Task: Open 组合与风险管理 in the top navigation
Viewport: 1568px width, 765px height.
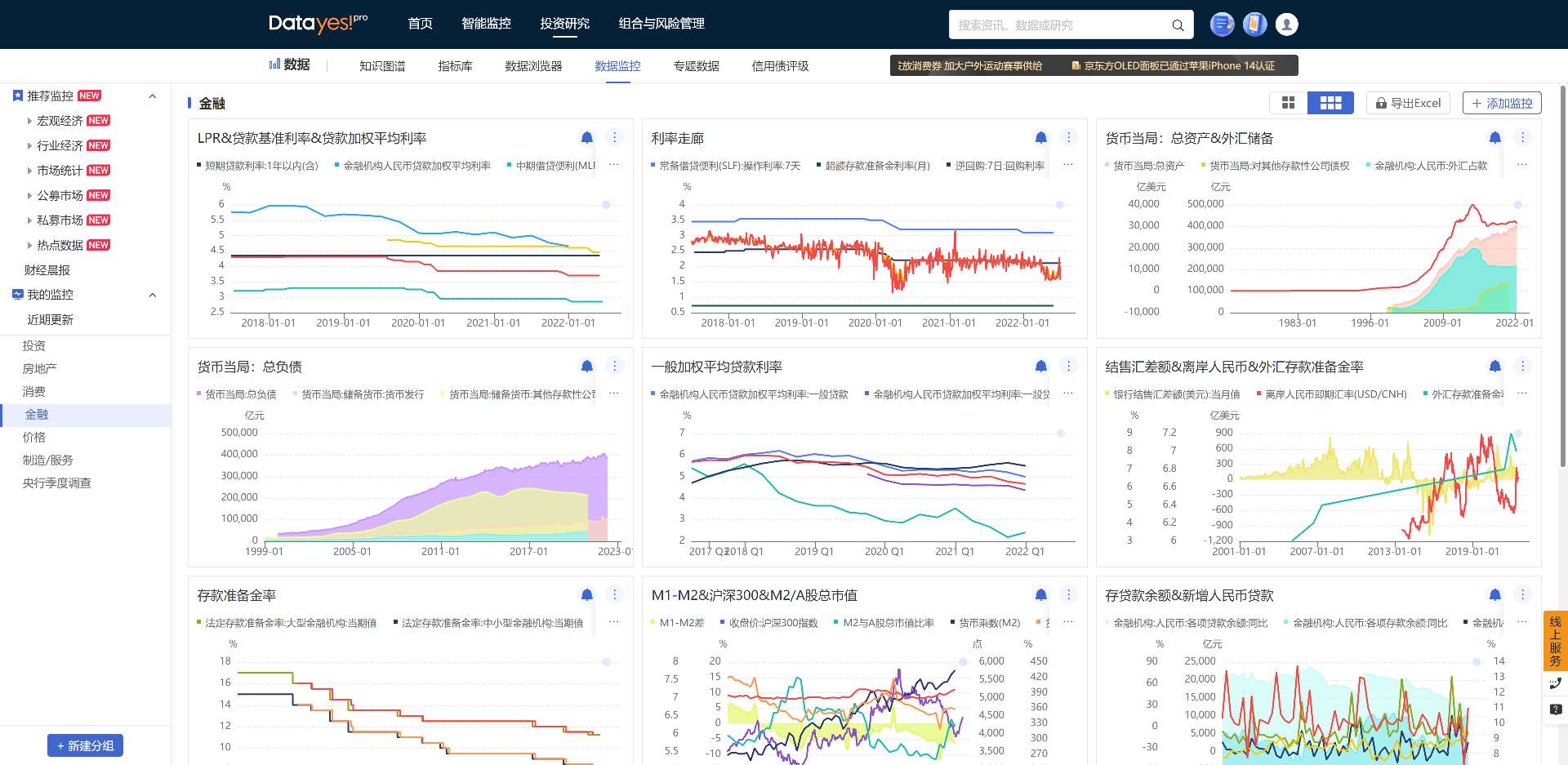Action: point(661,24)
